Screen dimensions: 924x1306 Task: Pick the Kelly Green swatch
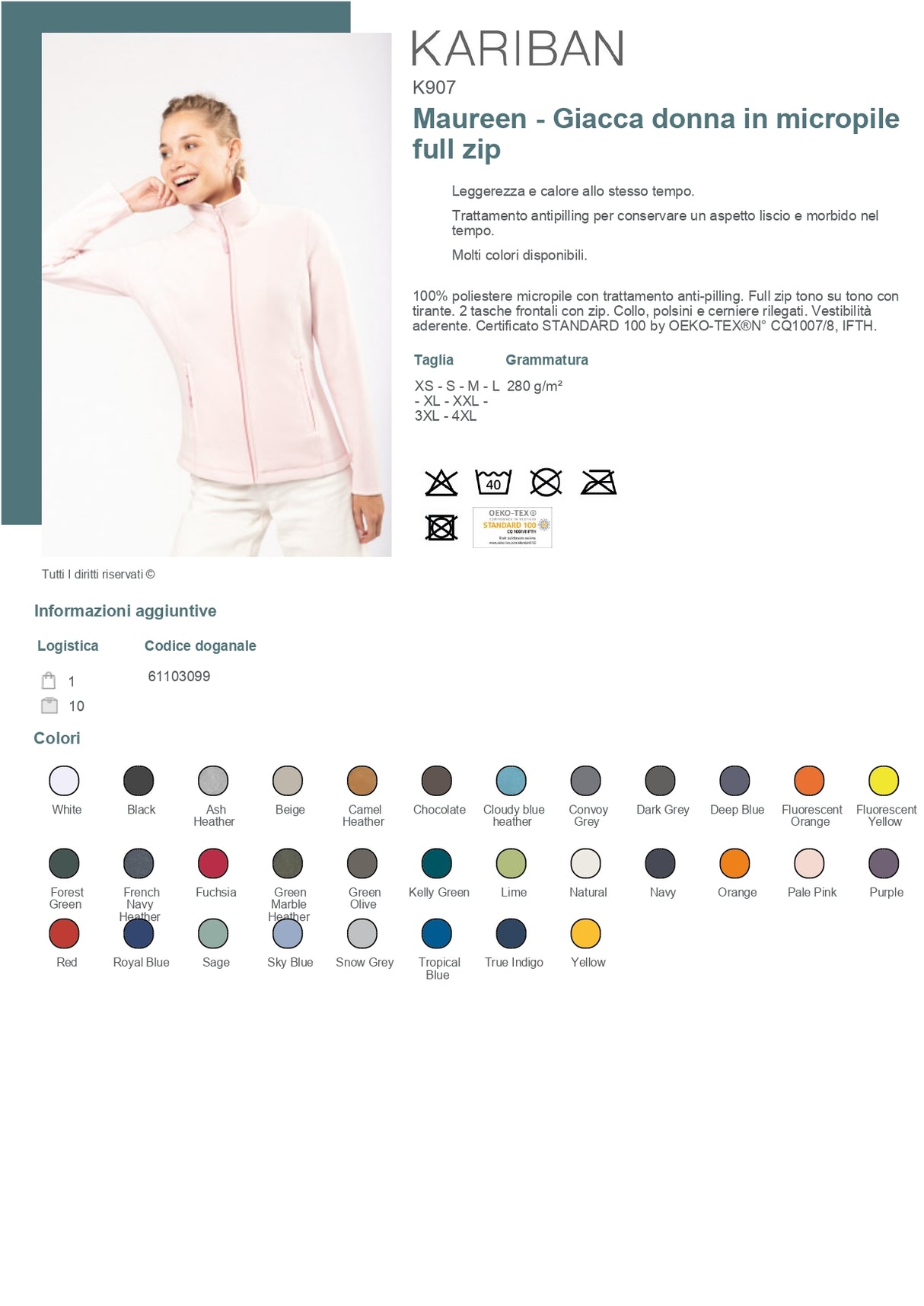click(x=437, y=863)
